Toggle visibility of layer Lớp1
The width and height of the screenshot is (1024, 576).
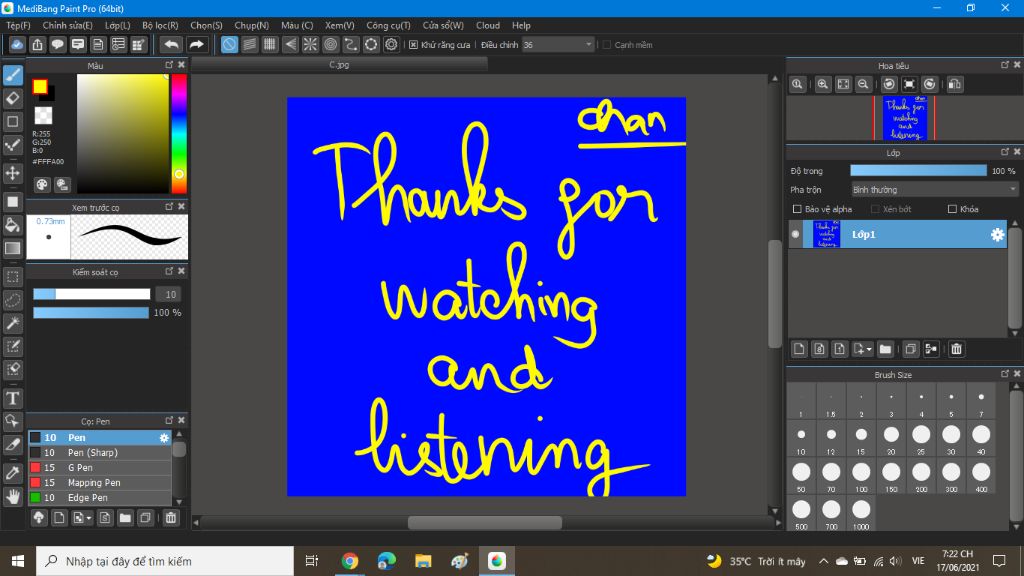795,234
